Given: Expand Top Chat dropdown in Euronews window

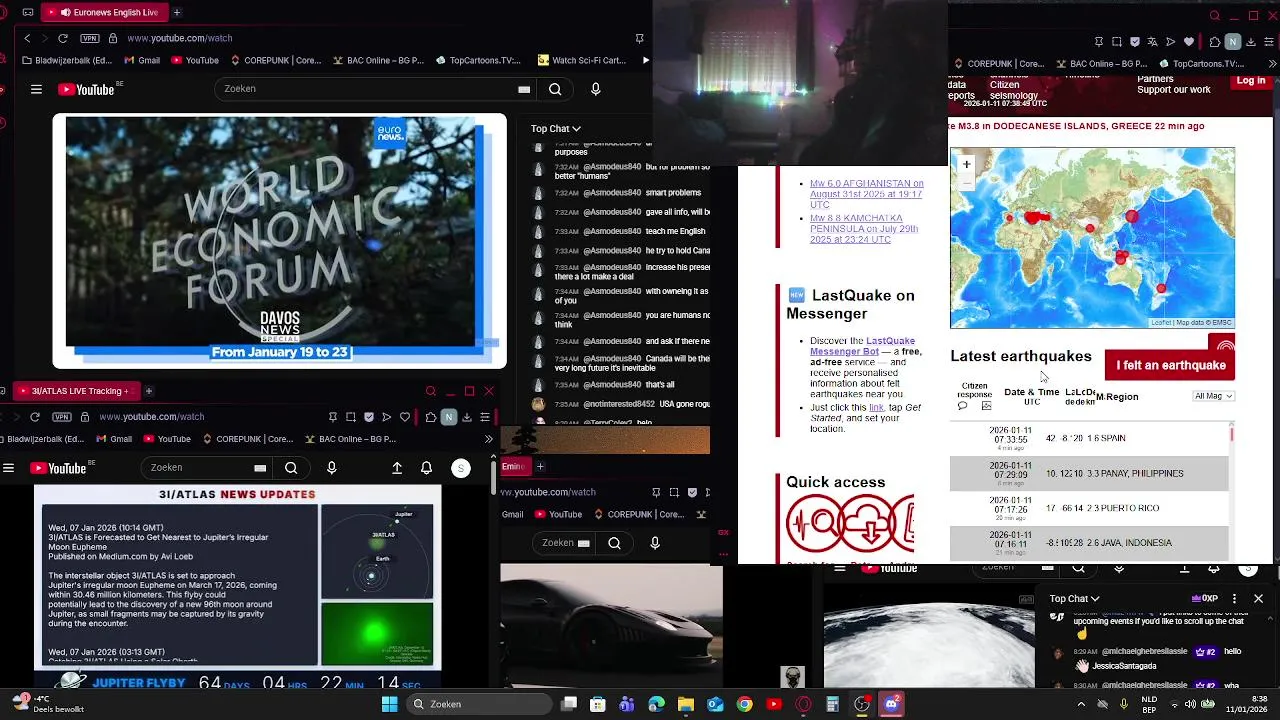Looking at the screenshot, I should (x=556, y=128).
